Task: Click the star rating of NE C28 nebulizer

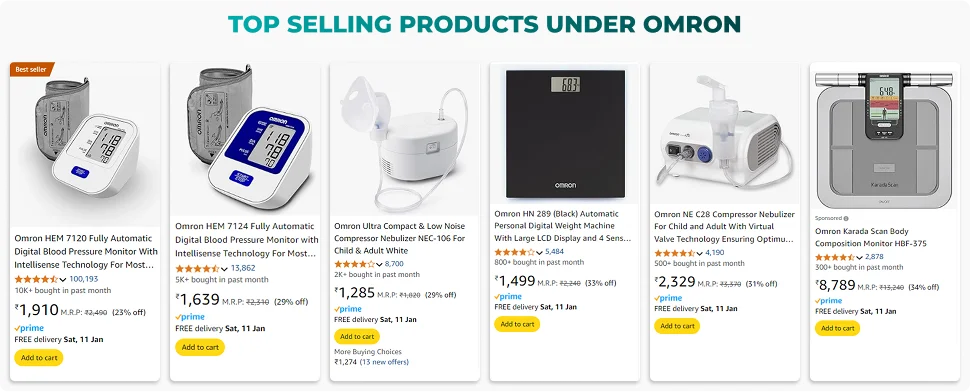Action: 675,253
